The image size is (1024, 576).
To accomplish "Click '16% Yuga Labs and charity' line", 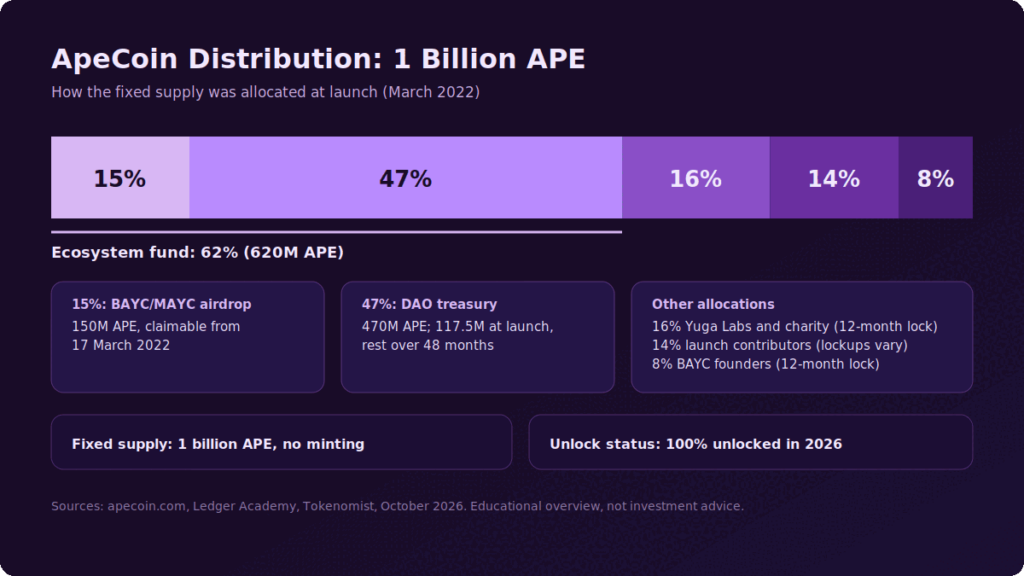I will [x=795, y=327].
